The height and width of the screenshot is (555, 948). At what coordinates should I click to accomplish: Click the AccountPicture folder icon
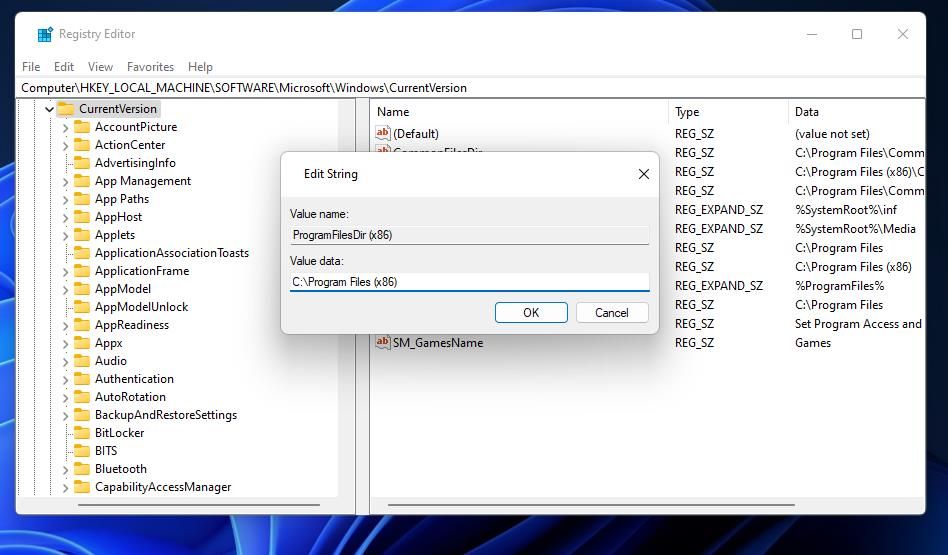(x=82, y=127)
